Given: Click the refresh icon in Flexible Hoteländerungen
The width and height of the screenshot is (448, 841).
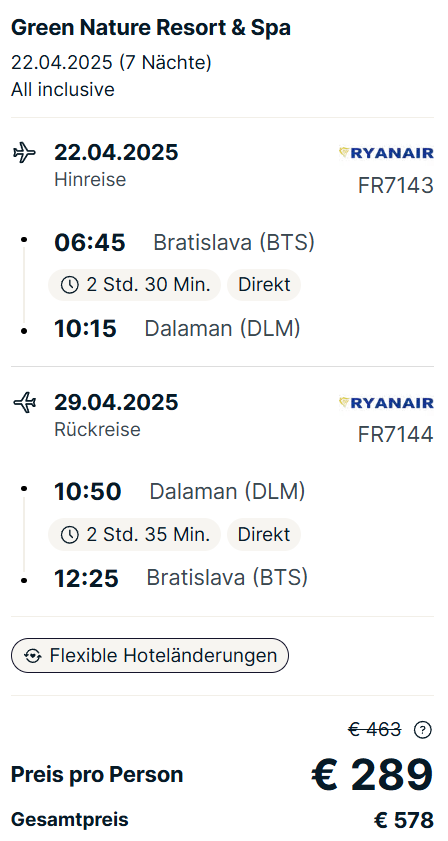Looking at the screenshot, I should tap(33, 655).
